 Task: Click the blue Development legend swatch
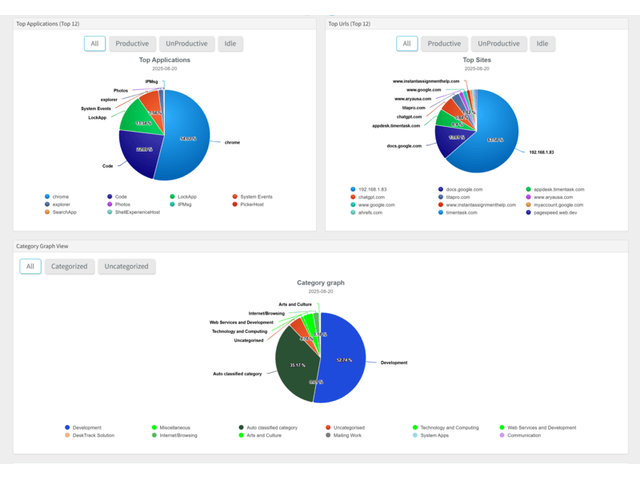tap(67, 428)
